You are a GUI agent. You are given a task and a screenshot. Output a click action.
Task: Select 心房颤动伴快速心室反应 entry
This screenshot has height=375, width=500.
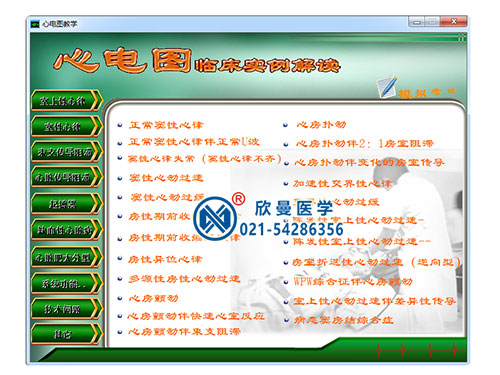click(196, 316)
